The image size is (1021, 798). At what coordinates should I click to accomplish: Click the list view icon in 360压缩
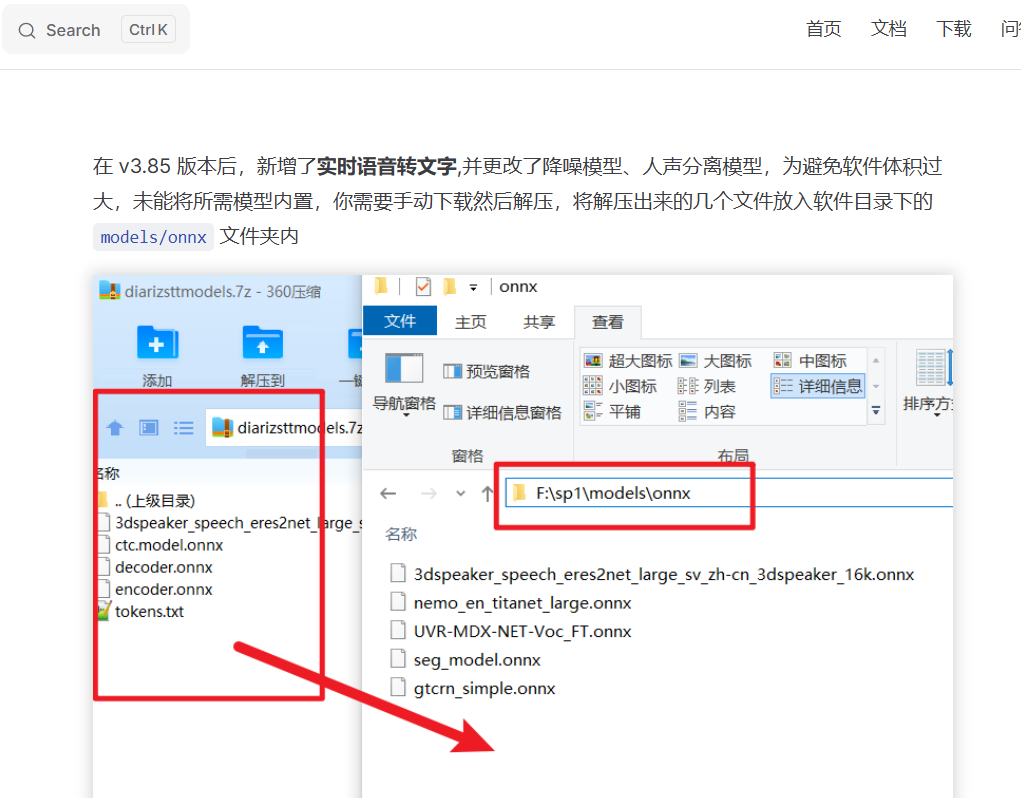coord(184,428)
